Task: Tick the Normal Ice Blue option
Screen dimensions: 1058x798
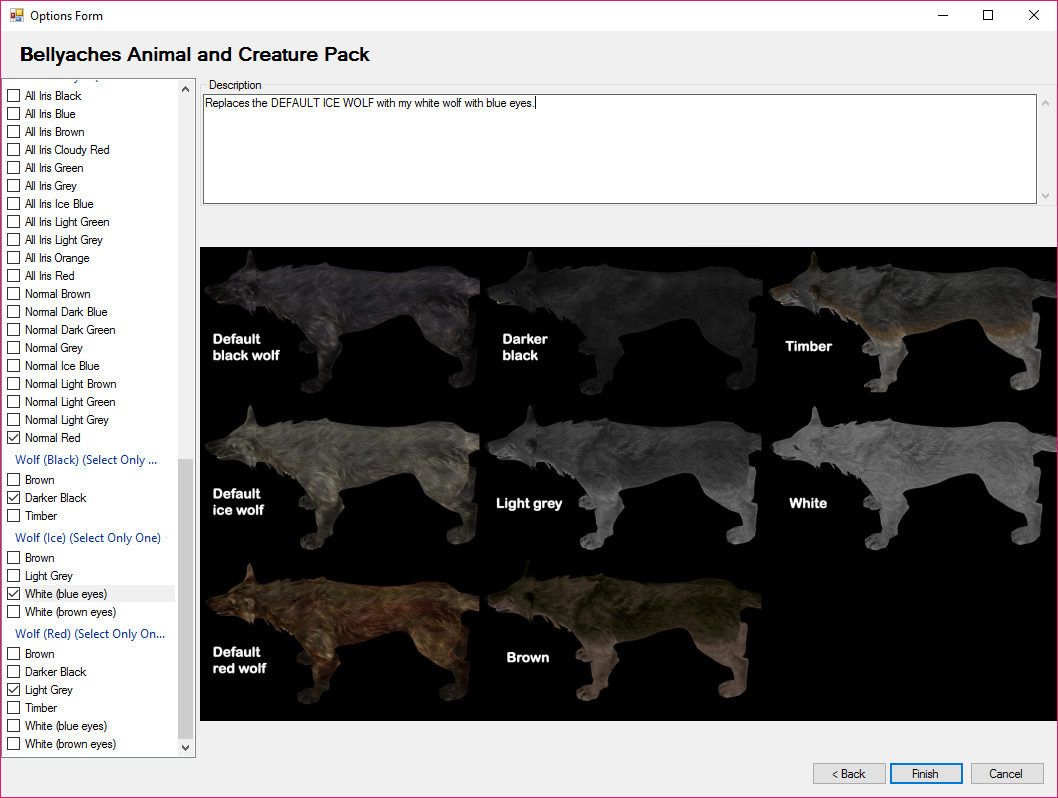Action: click(x=13, y=366)
